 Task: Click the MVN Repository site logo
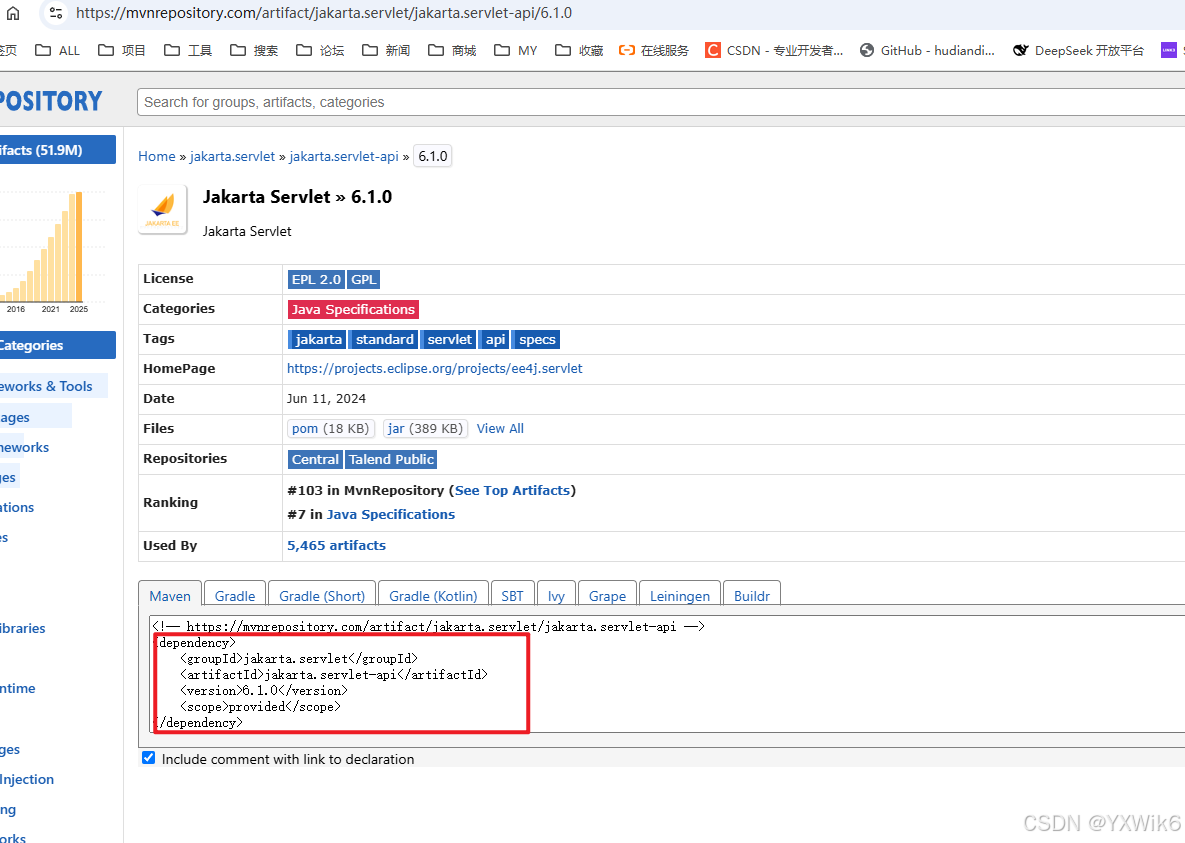pyautogui.click(x=51, y=101)
